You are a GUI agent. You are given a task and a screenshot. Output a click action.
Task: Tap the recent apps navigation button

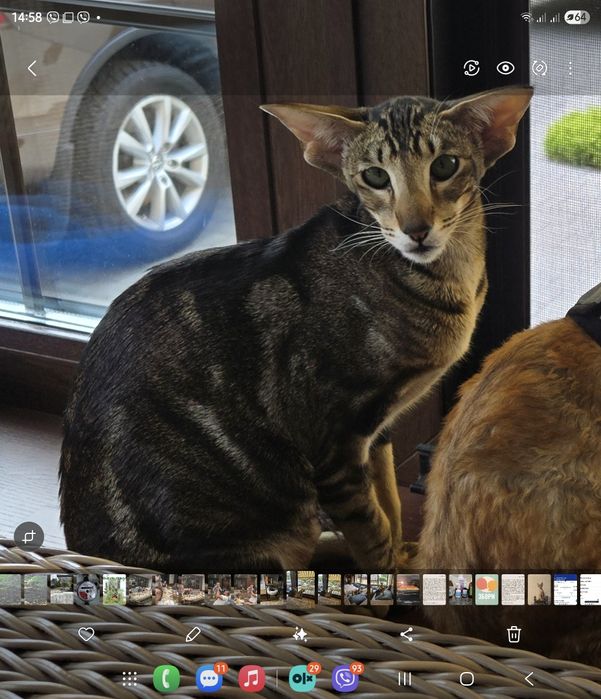(x=404, y=679)
